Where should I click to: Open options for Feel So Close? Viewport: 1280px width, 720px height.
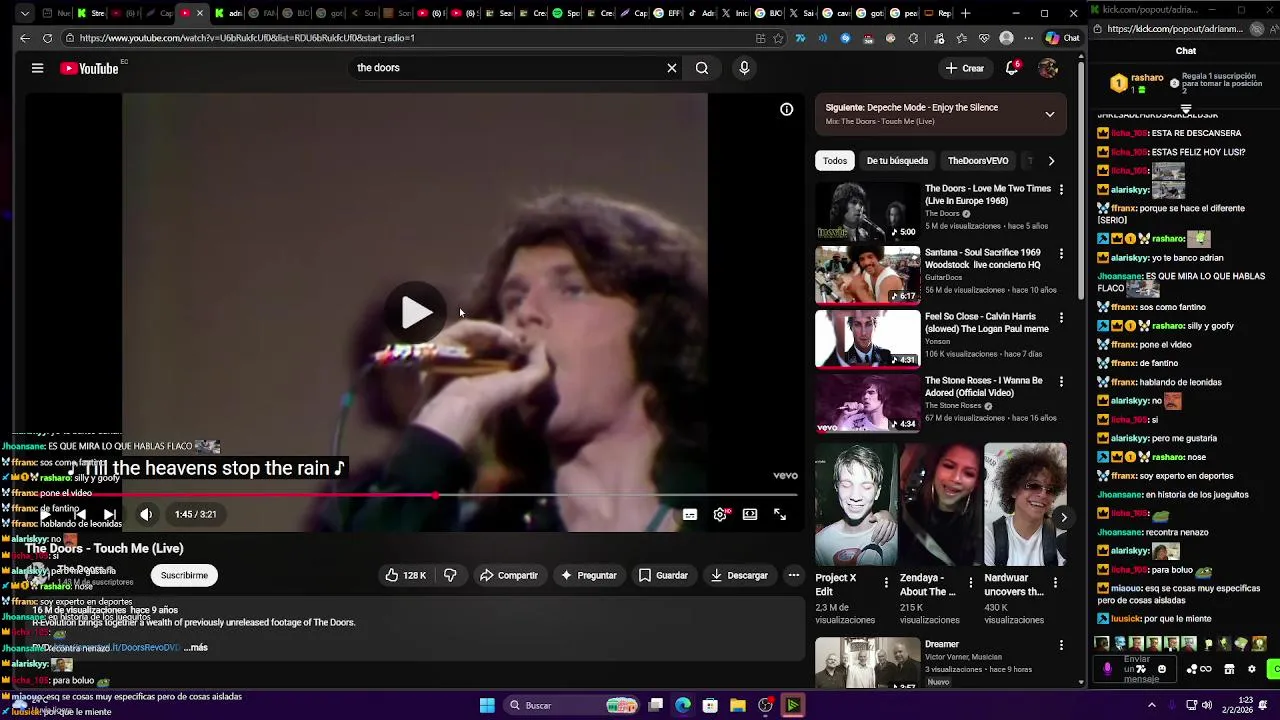[x=1062, y=317]
